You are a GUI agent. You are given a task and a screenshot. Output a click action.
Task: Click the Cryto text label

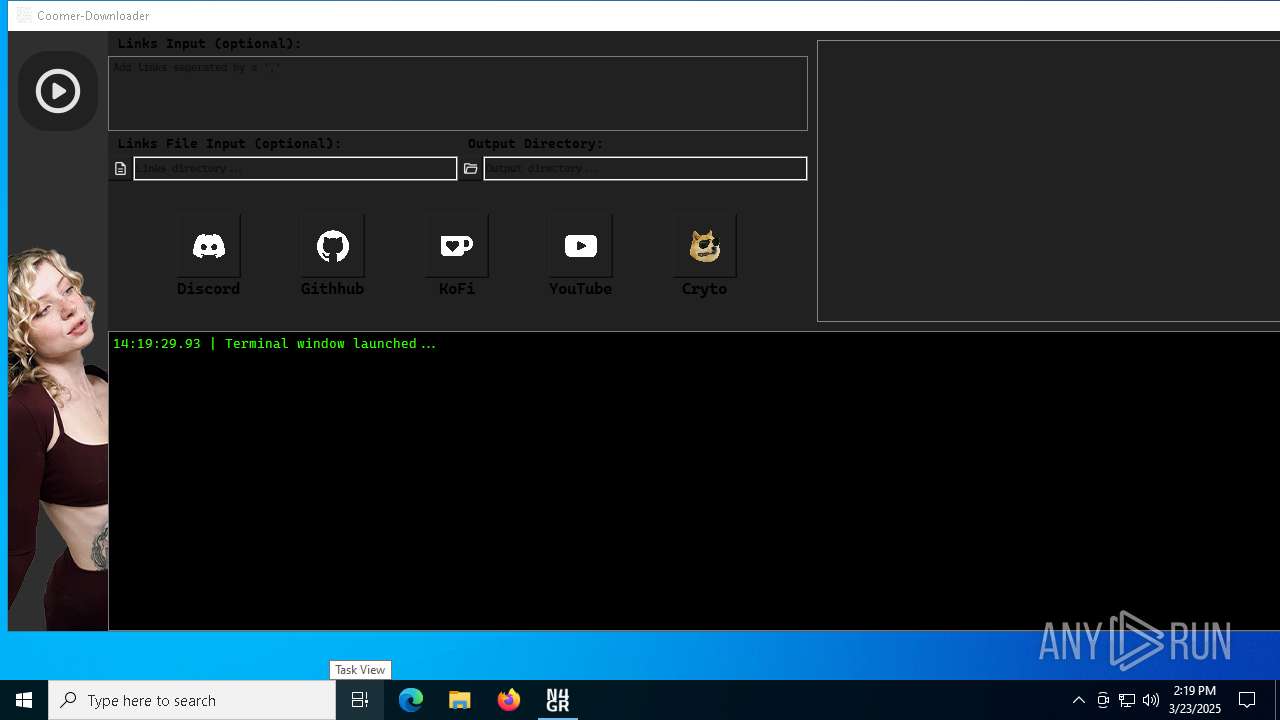point(704,289)
